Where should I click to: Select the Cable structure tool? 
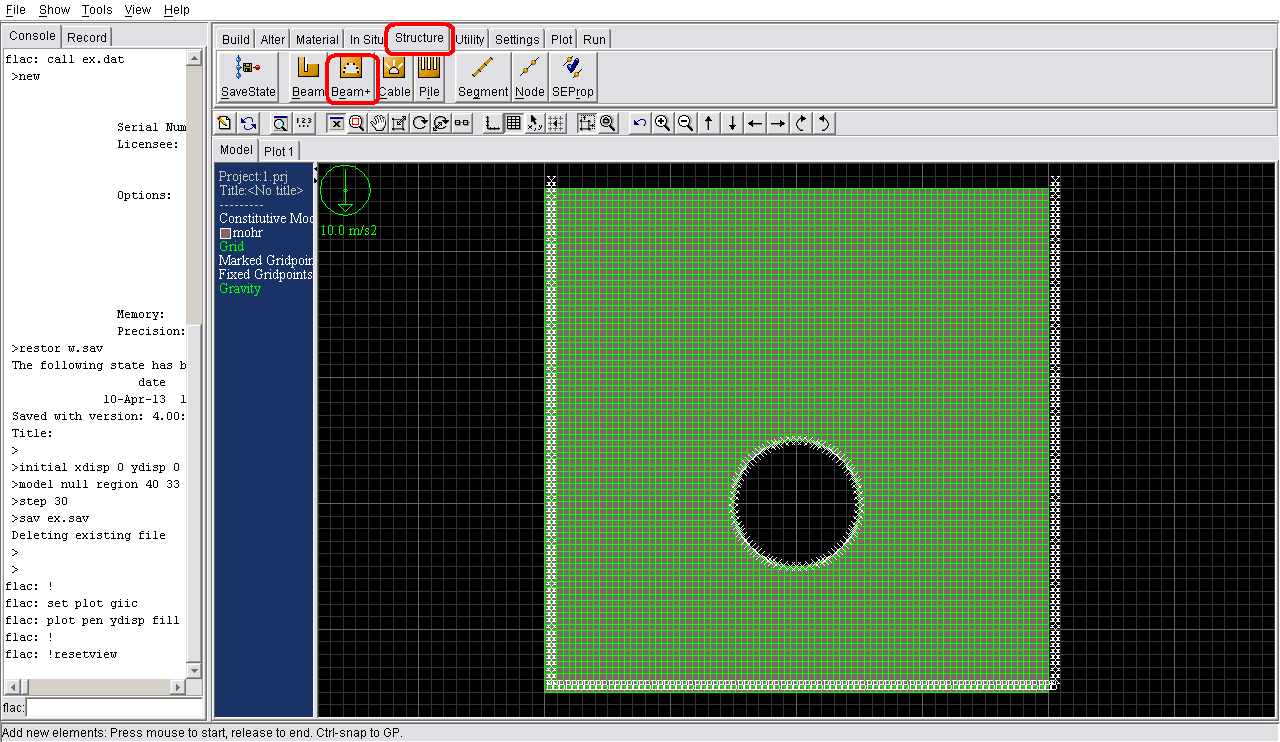tap(394, 77)
